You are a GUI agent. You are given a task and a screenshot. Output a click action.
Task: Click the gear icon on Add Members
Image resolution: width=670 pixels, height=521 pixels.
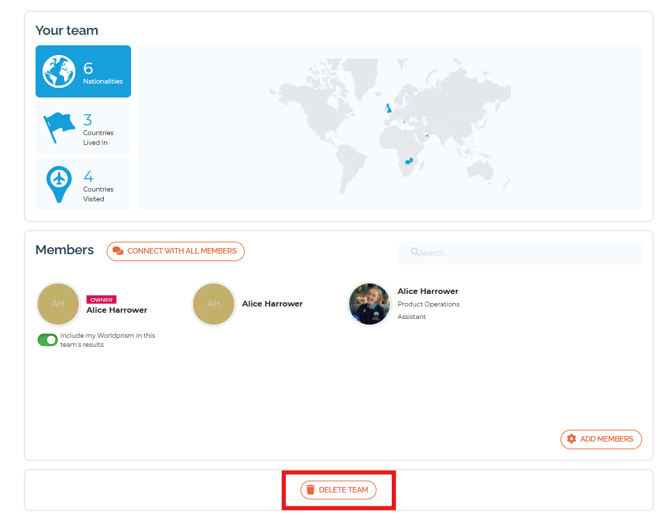pyautogui.click(x=571, y=439)
